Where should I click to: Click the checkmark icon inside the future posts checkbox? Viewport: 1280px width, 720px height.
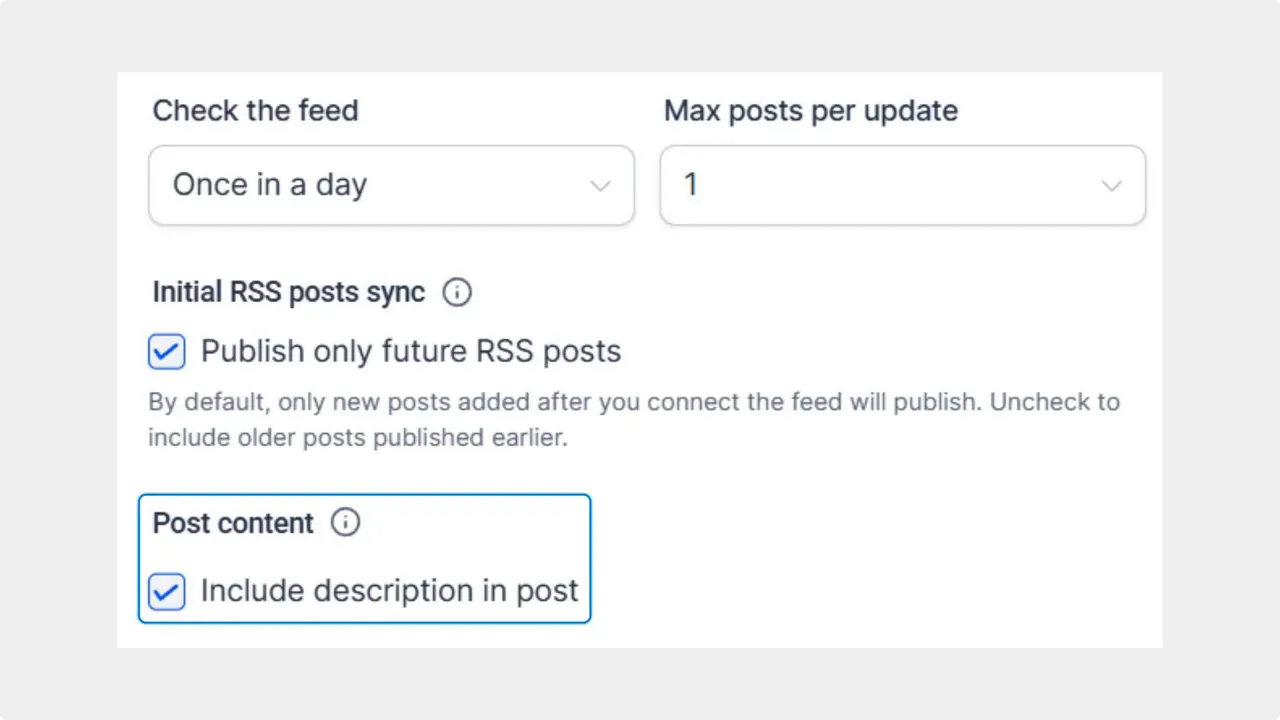pyautogui.click(x=166, y=351)
